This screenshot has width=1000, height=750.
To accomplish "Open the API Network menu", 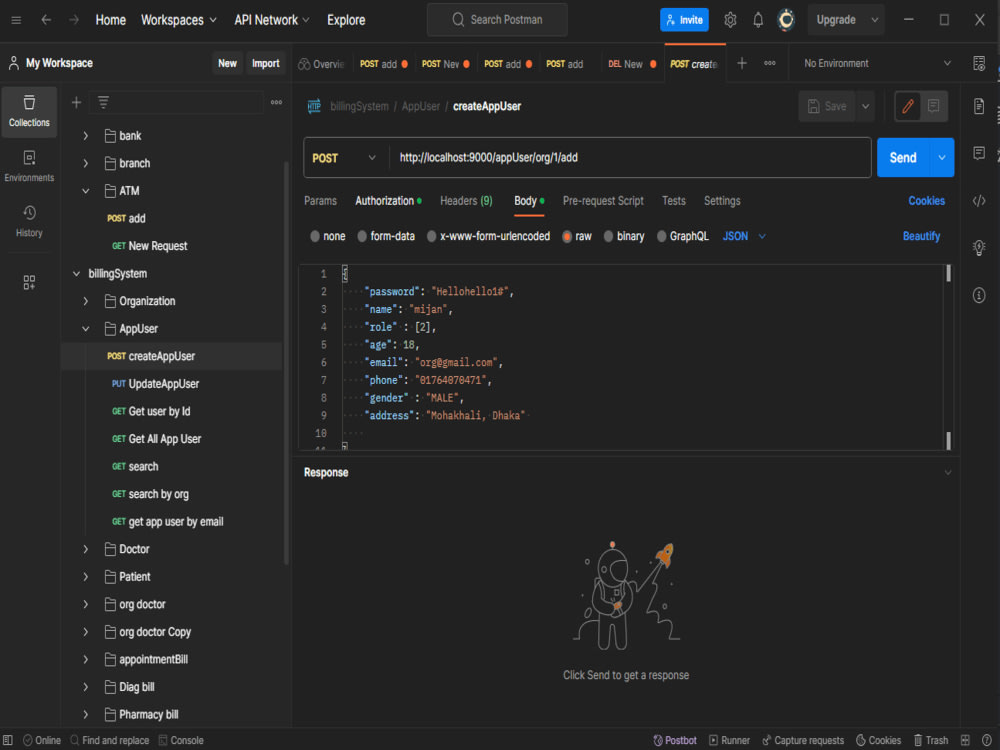I will click(x=272, y=20).
